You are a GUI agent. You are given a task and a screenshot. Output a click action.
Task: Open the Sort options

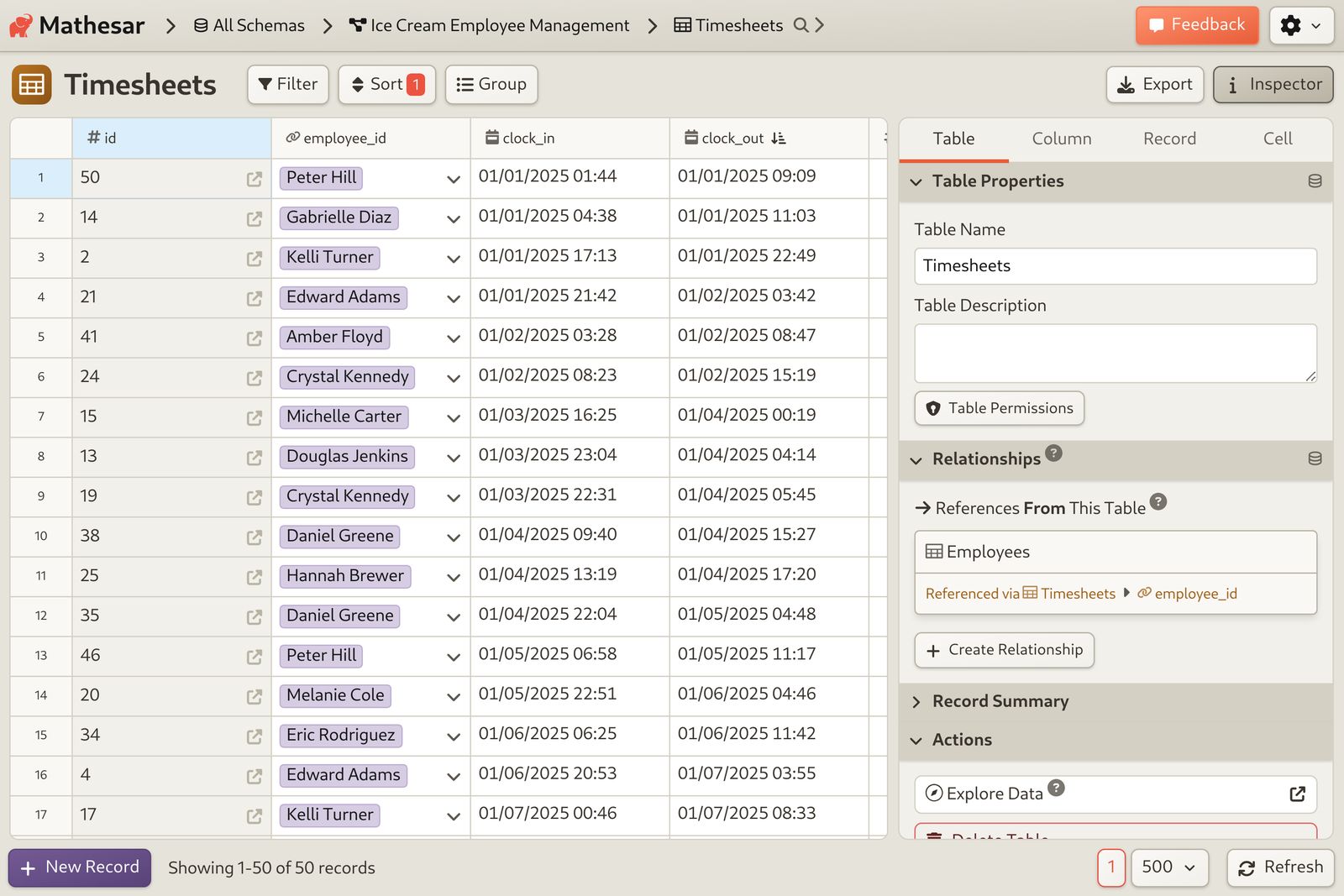tap(387, 85)
